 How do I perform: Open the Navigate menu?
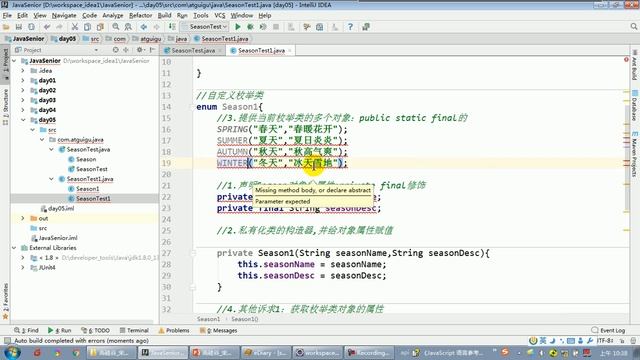pos(64,16)
